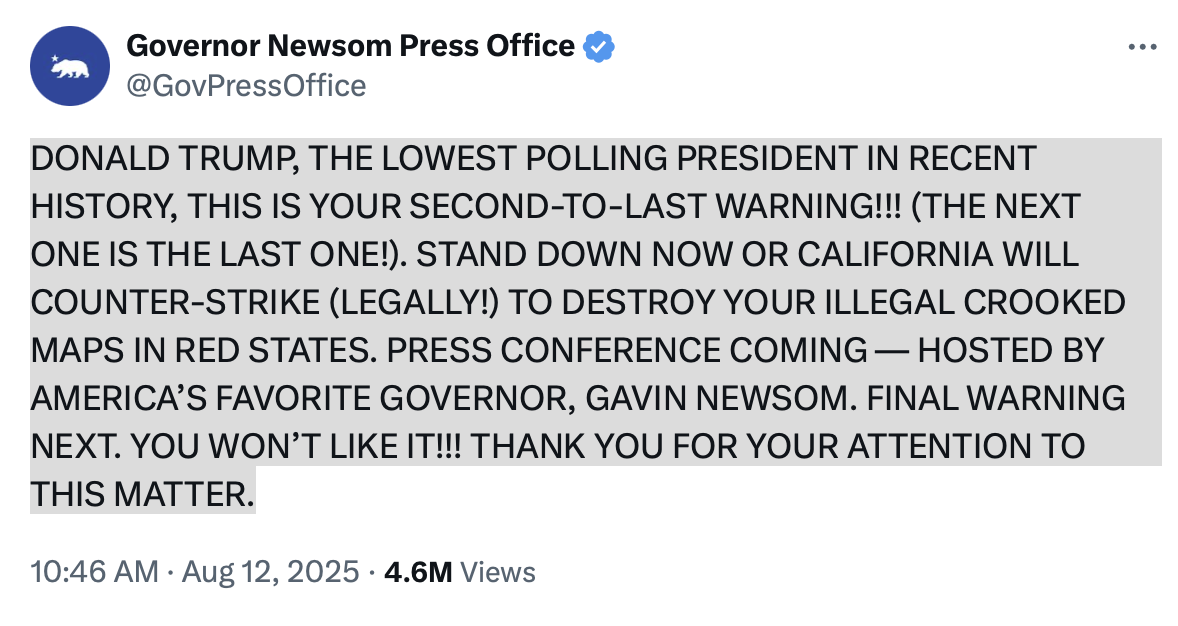
Task: Click AMERICA'S FAVORITE GOVERNOR phrase in post
Action: coord(304,399)
